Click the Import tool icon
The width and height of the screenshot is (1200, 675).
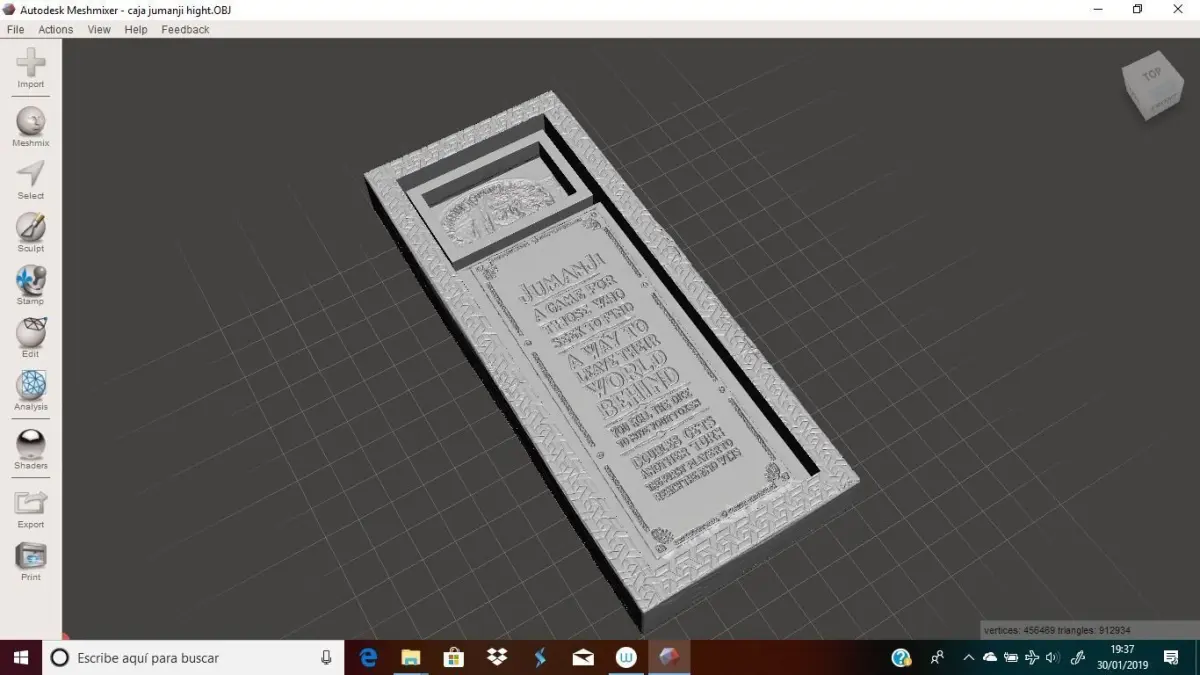tap(31, 63)
